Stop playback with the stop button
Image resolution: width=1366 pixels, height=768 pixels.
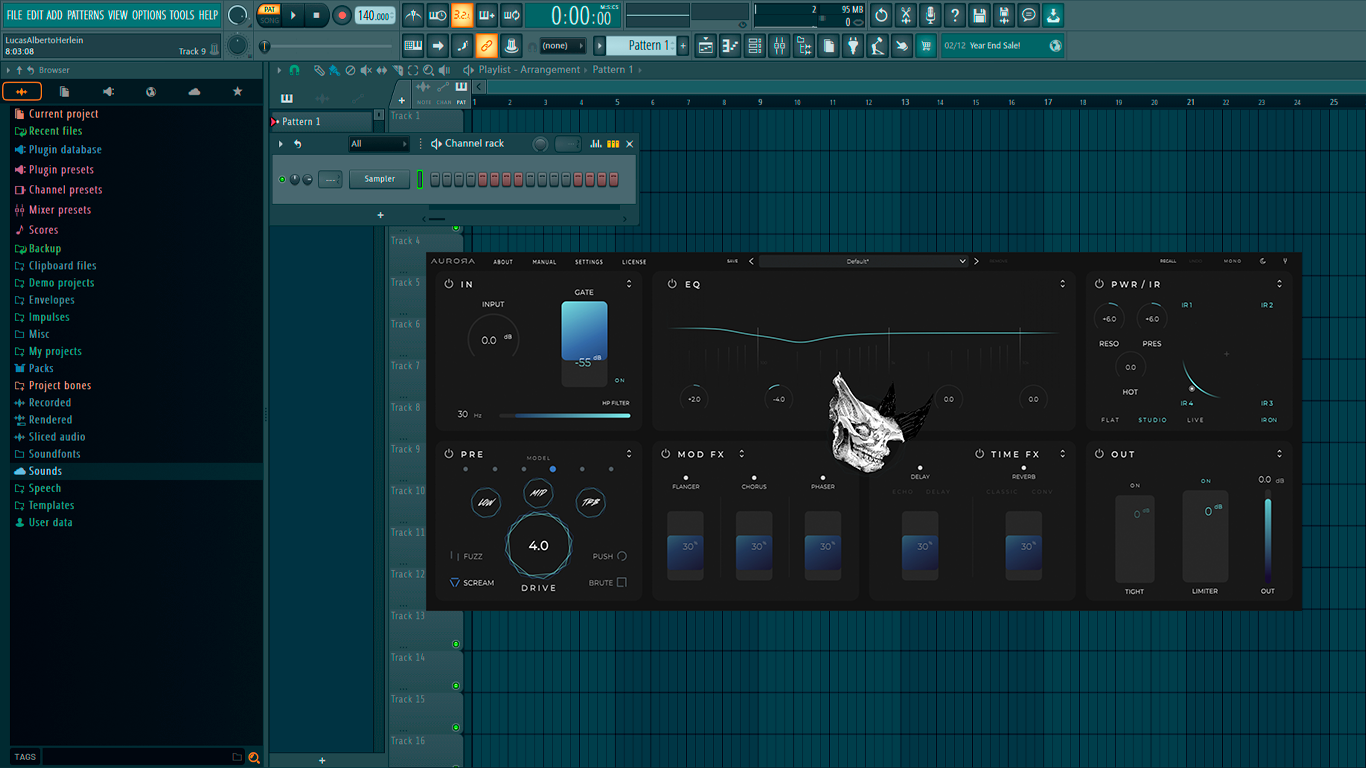tap(317, 15)
